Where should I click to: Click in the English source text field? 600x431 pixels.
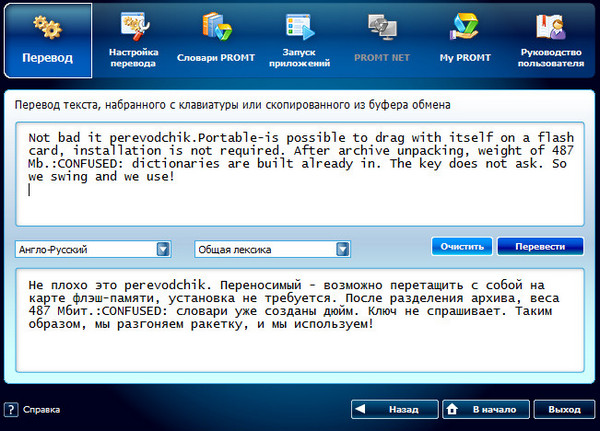(x=300, y=174)
